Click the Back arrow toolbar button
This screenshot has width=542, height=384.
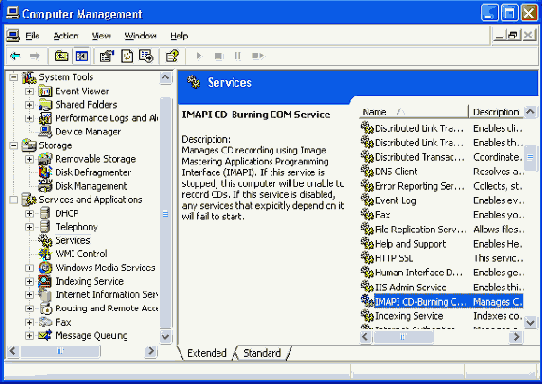click(x=15, y=56)
